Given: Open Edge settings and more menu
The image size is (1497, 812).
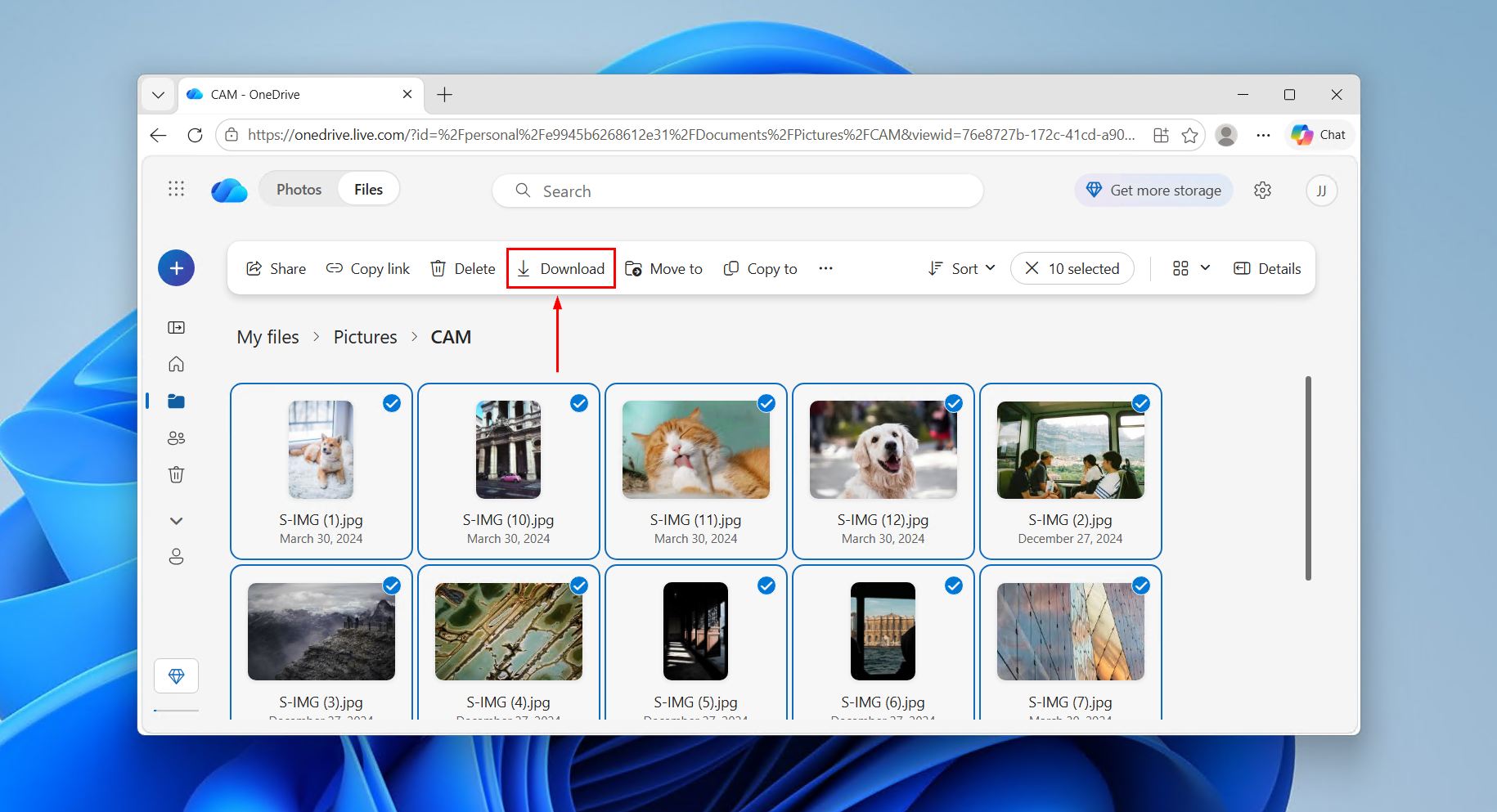Looking at the screenshot, I should tap(1263, 135).
